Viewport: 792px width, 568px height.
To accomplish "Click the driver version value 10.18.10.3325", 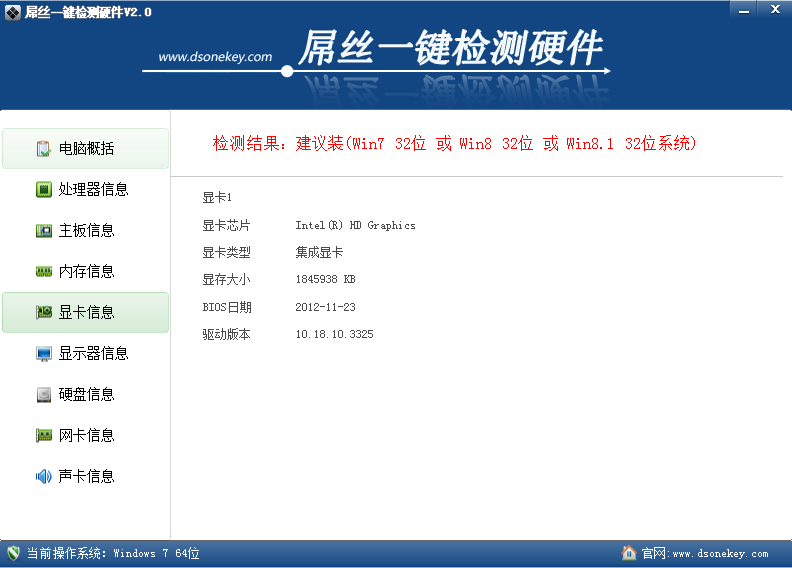I will (334, 335).
